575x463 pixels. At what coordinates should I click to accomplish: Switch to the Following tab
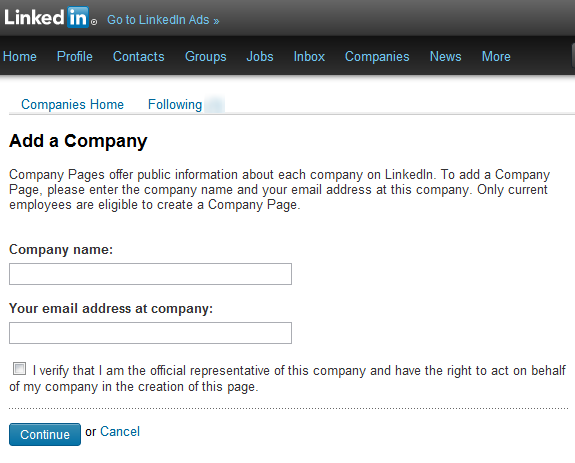175,104
